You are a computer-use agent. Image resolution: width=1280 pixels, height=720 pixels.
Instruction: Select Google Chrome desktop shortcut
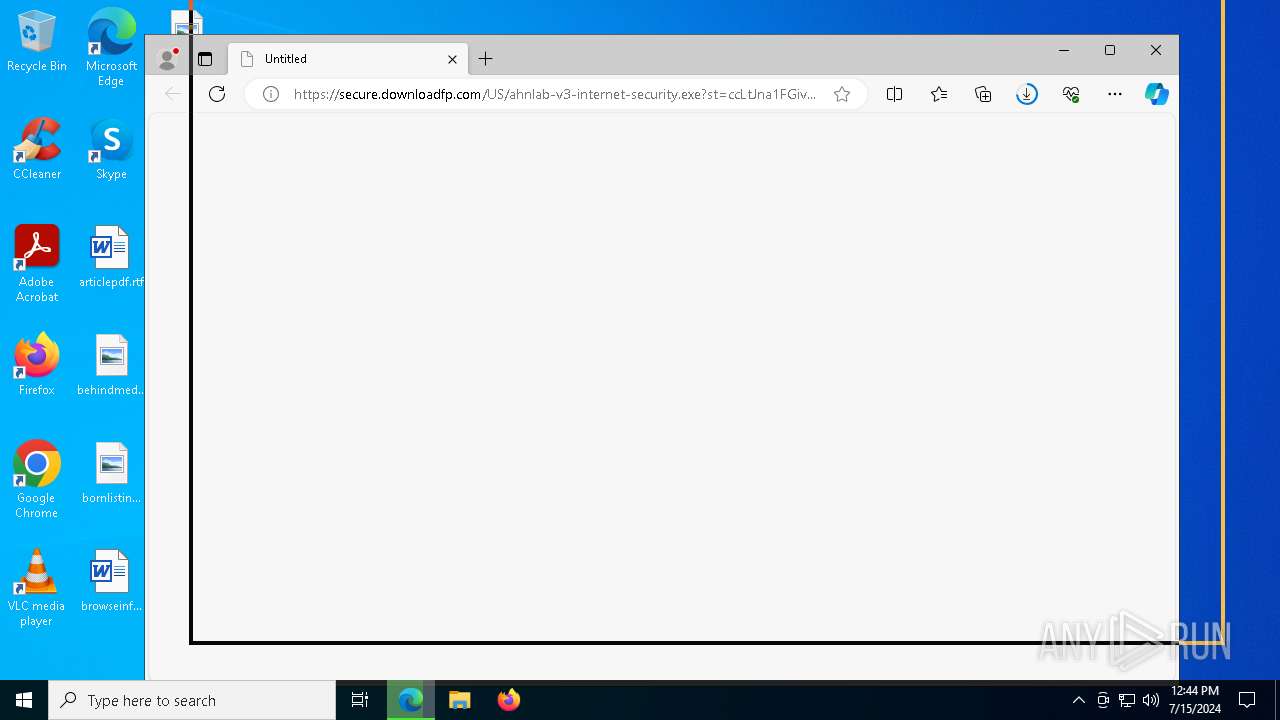click(x=37, y=480)
